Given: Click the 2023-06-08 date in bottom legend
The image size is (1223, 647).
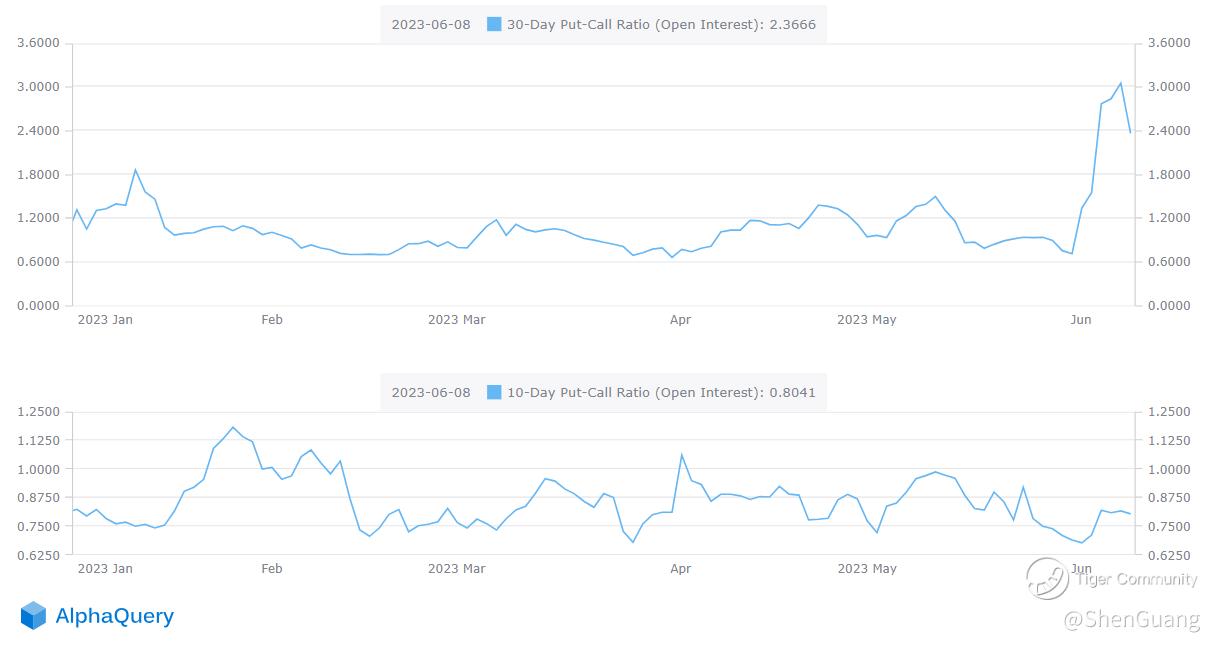Looking at the screenshot, I should [431, 392].
